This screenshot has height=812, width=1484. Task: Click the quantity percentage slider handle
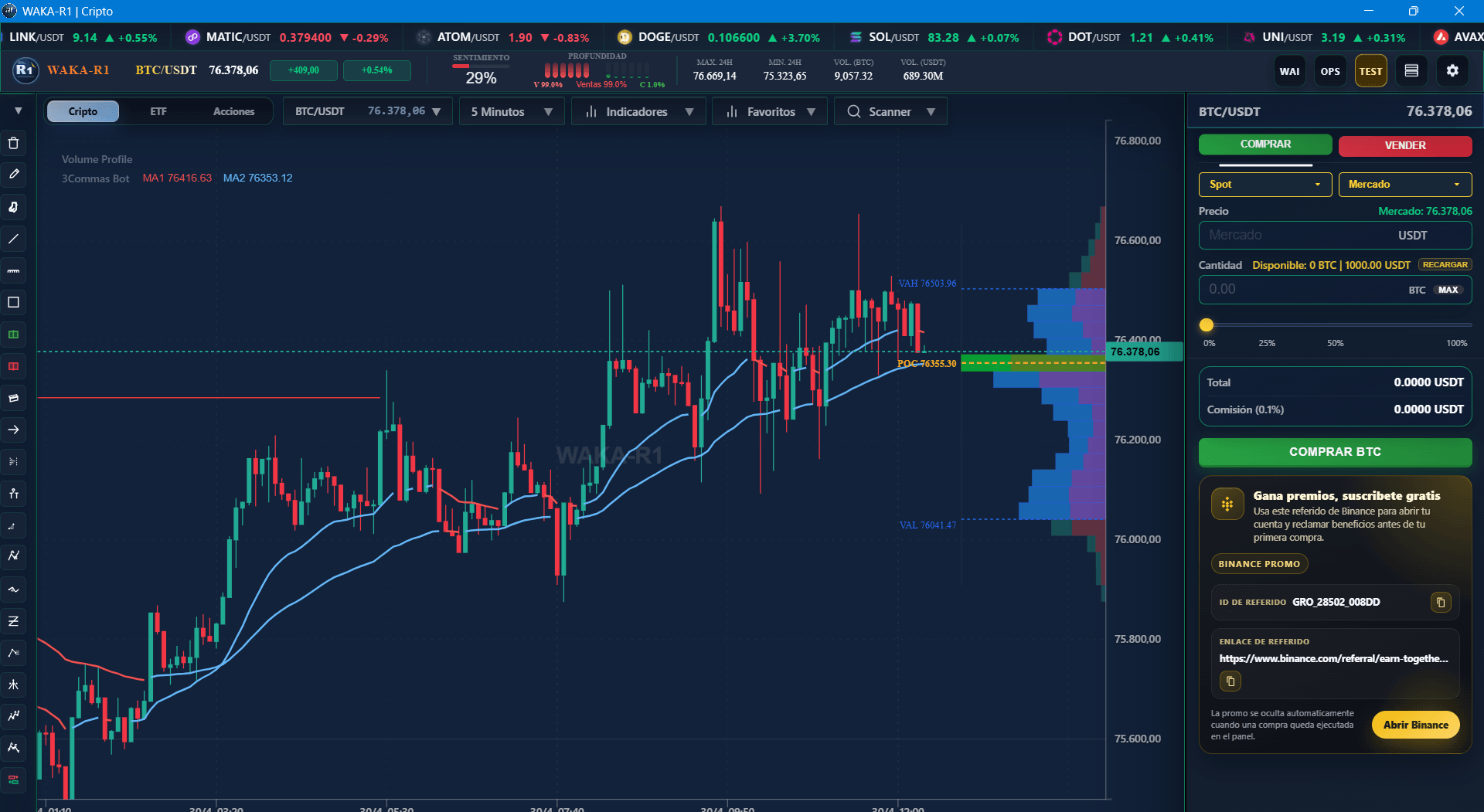click(x=1207, y=324)
